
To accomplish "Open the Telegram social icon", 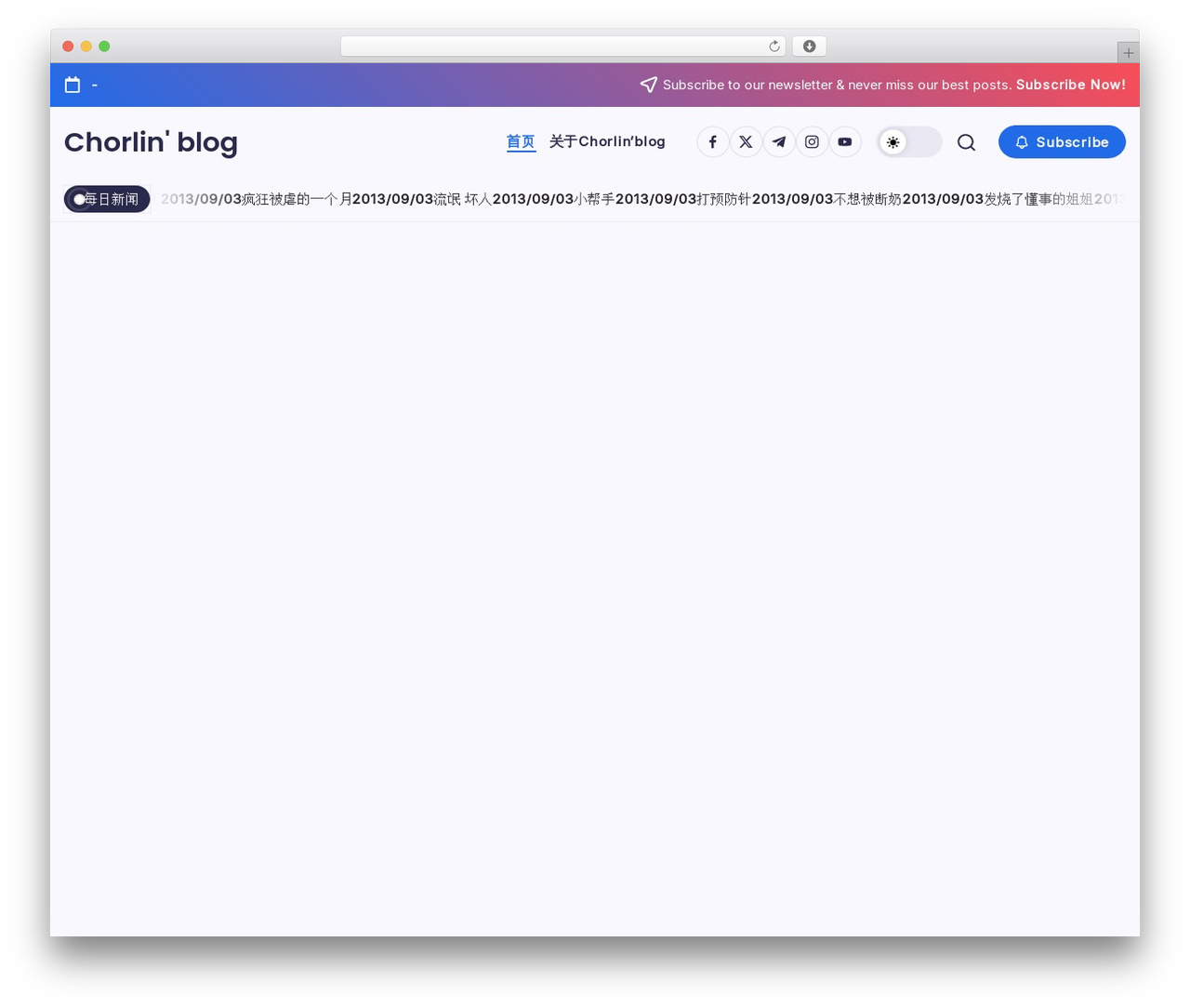I will click(x=779, y=142).
